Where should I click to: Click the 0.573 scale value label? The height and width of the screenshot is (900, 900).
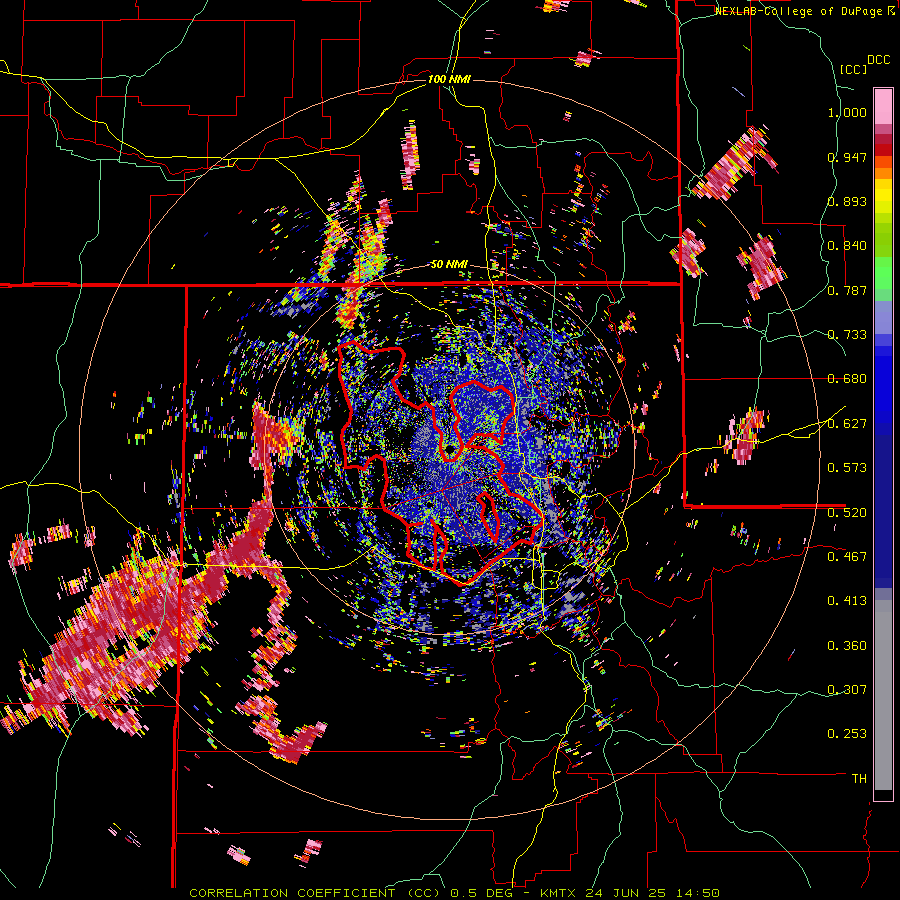click(x=847, y=468)
